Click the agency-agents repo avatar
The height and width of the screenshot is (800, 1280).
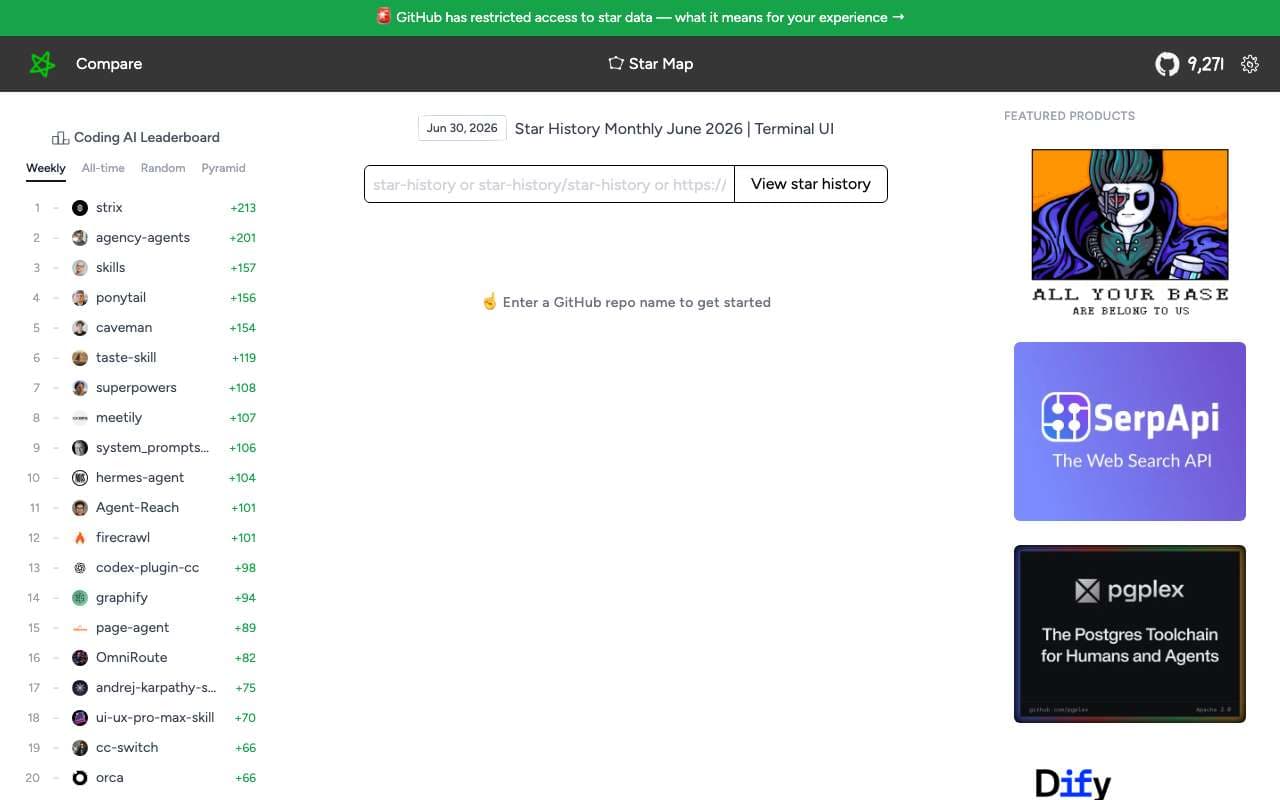point(80,238)
